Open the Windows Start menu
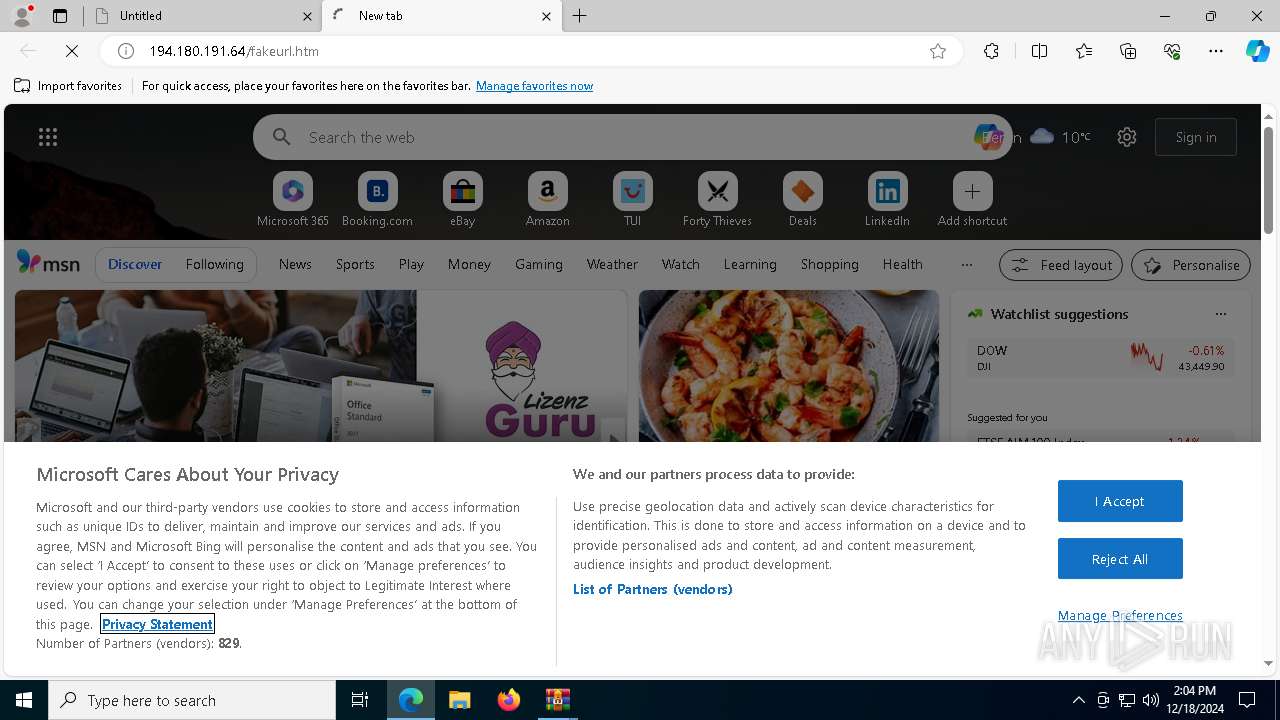 pyautogui.click(x=24, y=700)
